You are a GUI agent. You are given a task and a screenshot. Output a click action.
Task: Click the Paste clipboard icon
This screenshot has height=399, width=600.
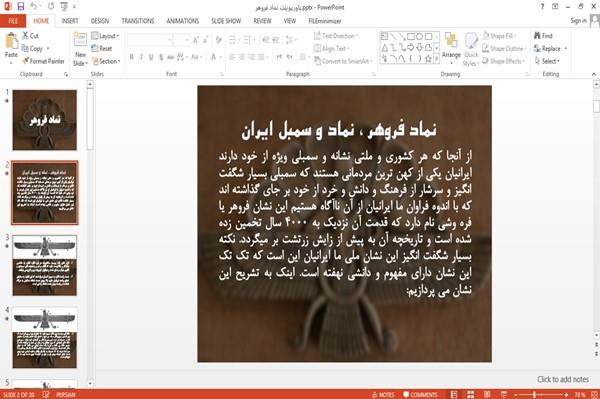point(11,46)
